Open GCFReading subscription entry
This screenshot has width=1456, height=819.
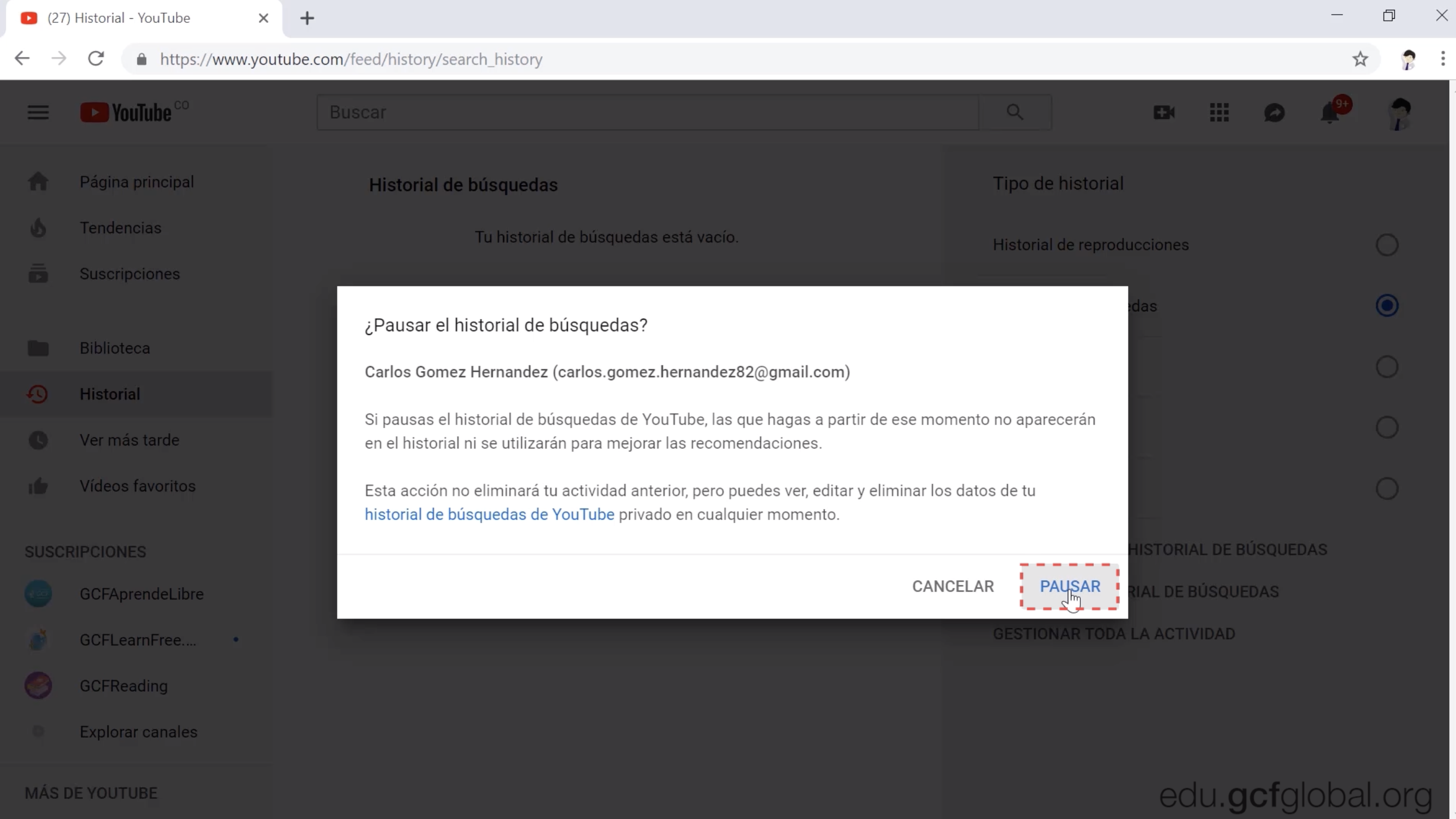click(x=136, y=685)
